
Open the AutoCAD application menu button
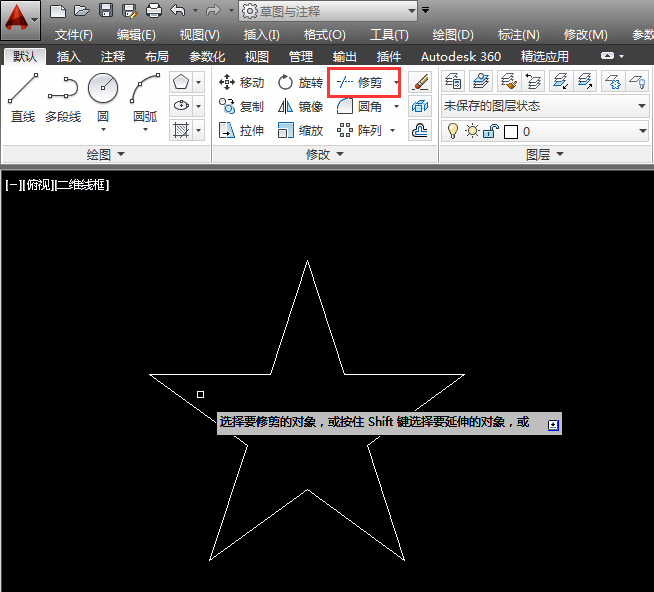coord(20,20)
